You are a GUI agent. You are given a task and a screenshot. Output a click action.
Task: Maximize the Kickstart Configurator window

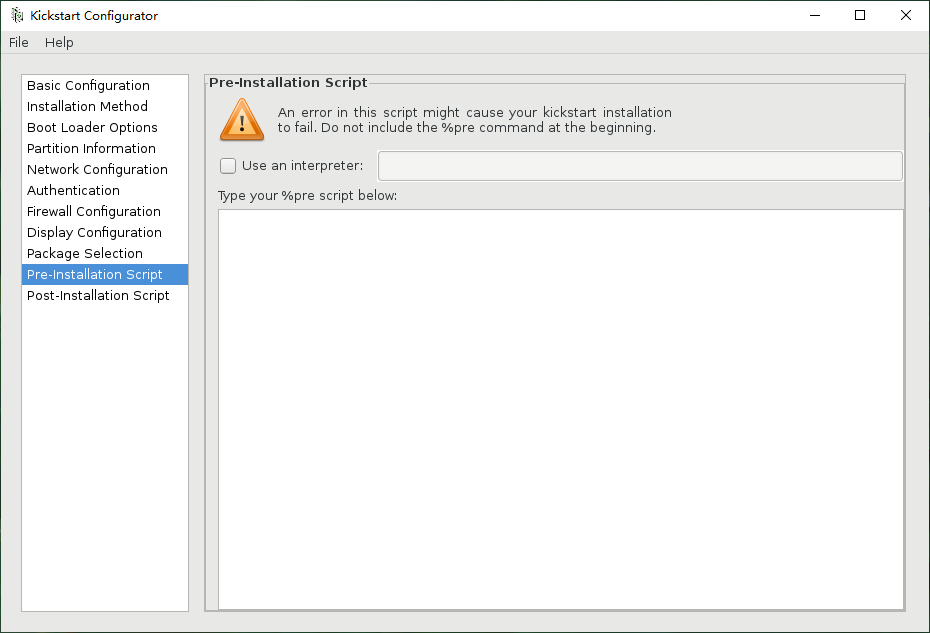(860, 15)
